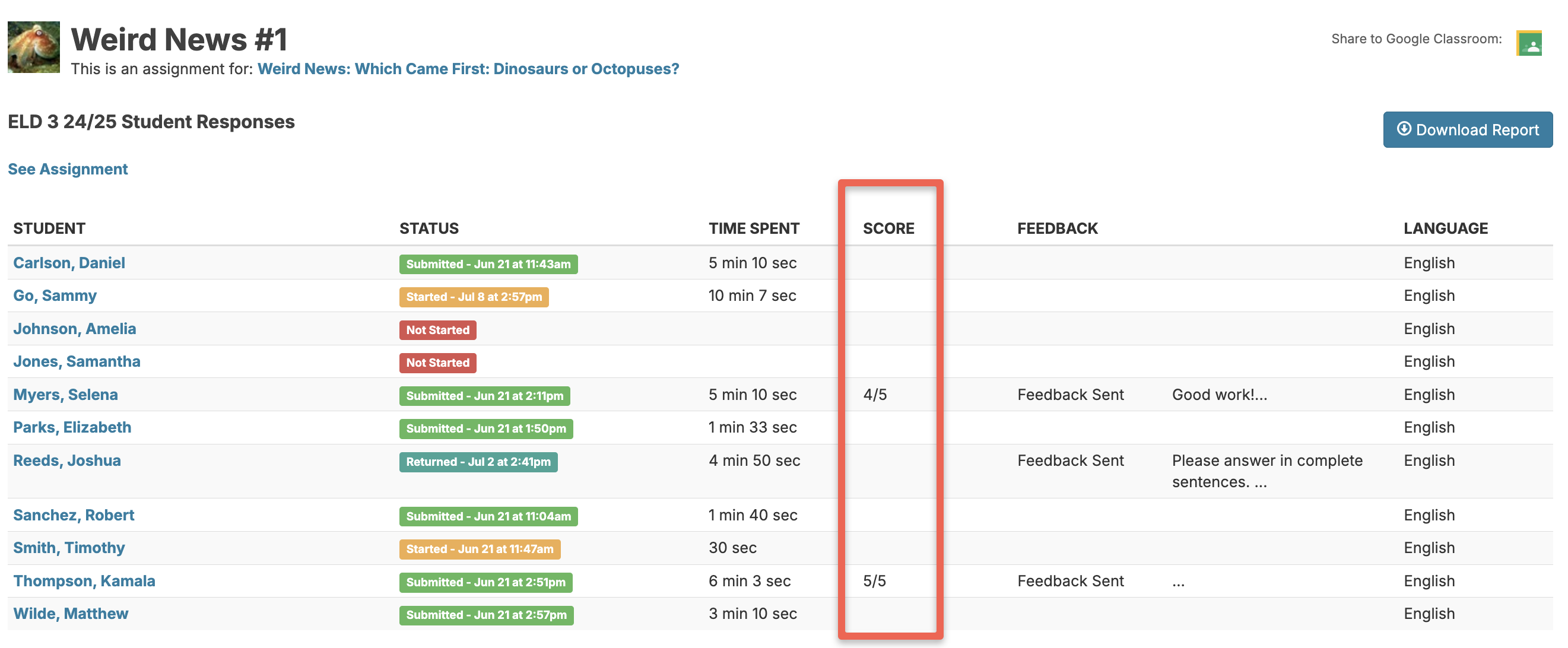Click the Submitted Jun 21 at 2:57pm badge
Screen dimensions: 1568x648
486,615
